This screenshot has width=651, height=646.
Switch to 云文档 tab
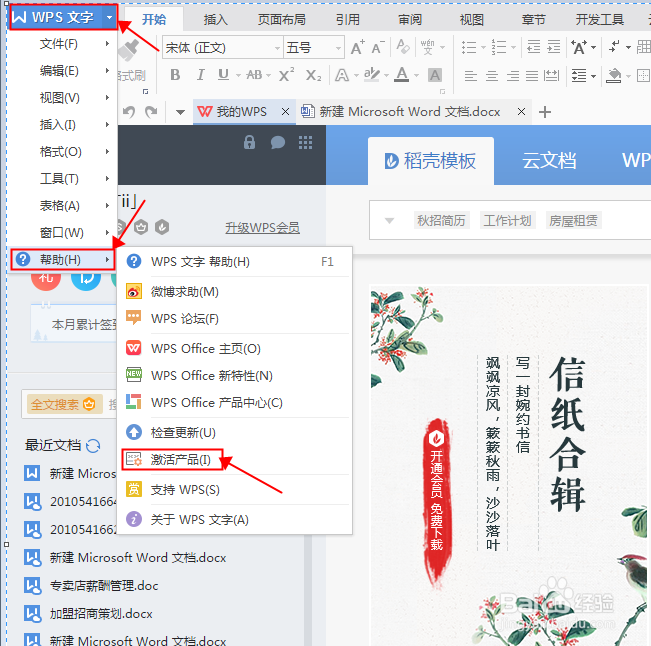click(549, 161)
